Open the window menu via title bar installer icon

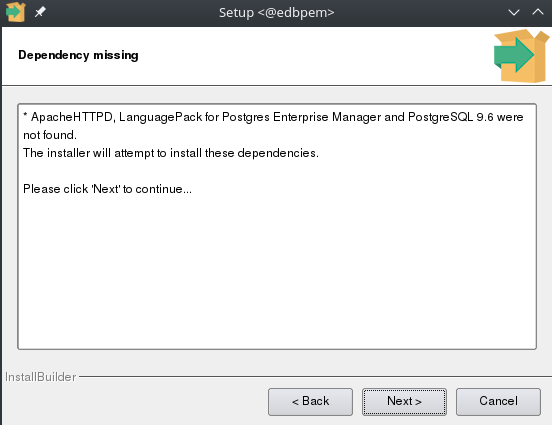[x=15, y=12]
